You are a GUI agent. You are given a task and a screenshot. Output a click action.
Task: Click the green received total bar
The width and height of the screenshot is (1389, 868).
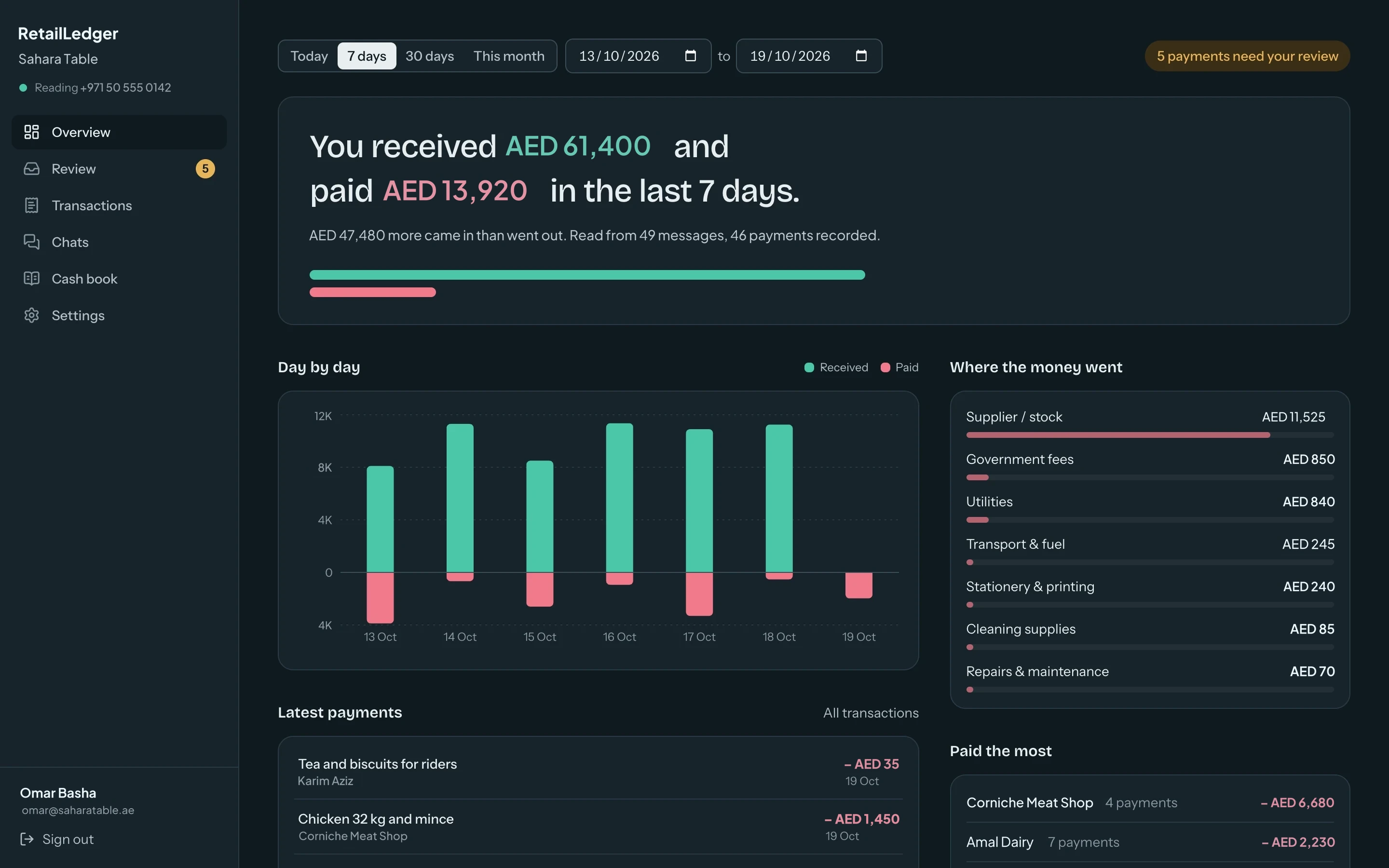pos(587,275)
